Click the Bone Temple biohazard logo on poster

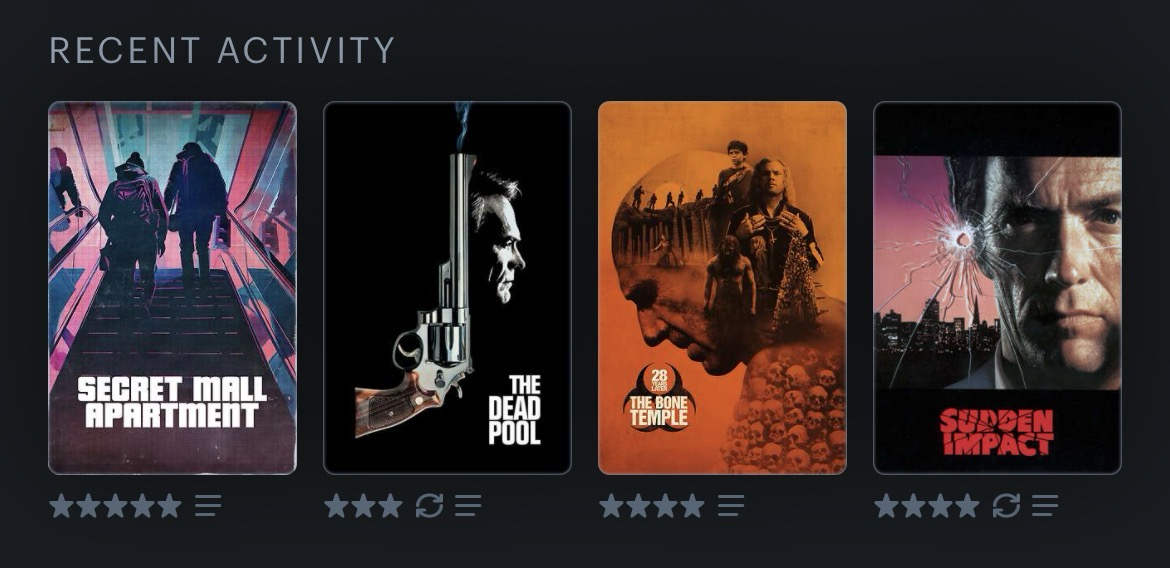(x=659, y=397)
